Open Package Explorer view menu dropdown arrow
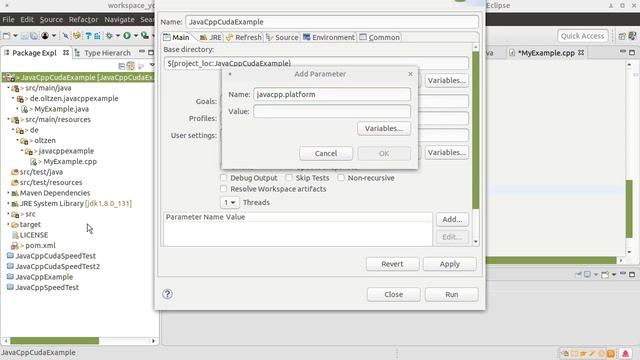The height and width of the screenshot is (360, 640). click(152, 65)
